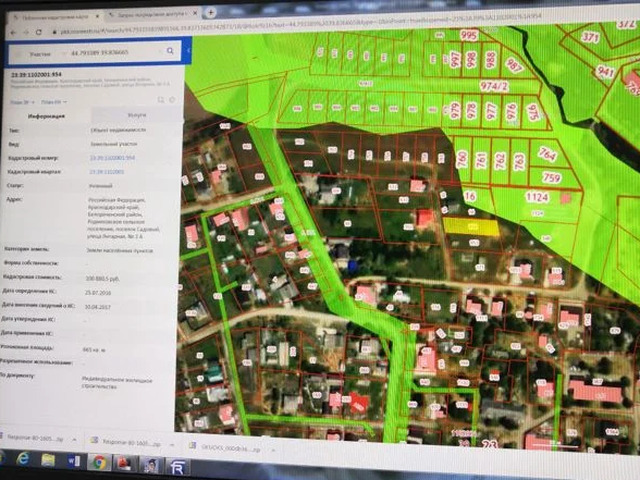Click the status value 'Учтенный'
The width and height of the screenshot is (640, 480).
coord(100,186)
